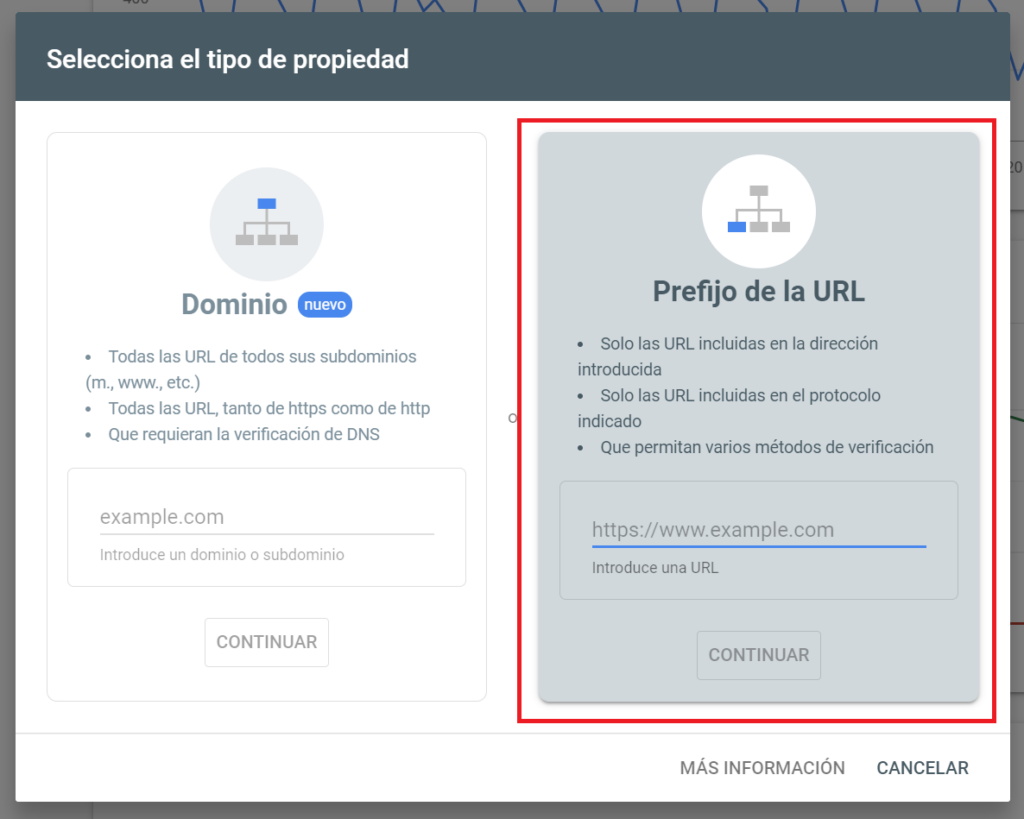Focus the https://www.example.com URL input field

pos(758,530)
